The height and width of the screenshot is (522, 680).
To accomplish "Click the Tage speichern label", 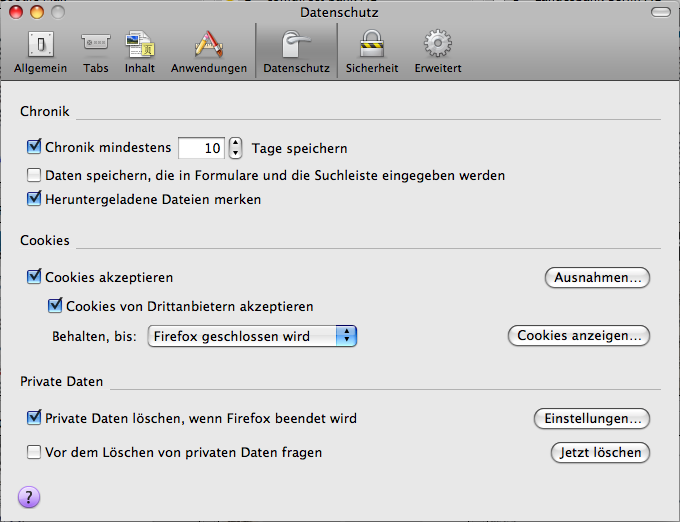I will tap(299, 148).
